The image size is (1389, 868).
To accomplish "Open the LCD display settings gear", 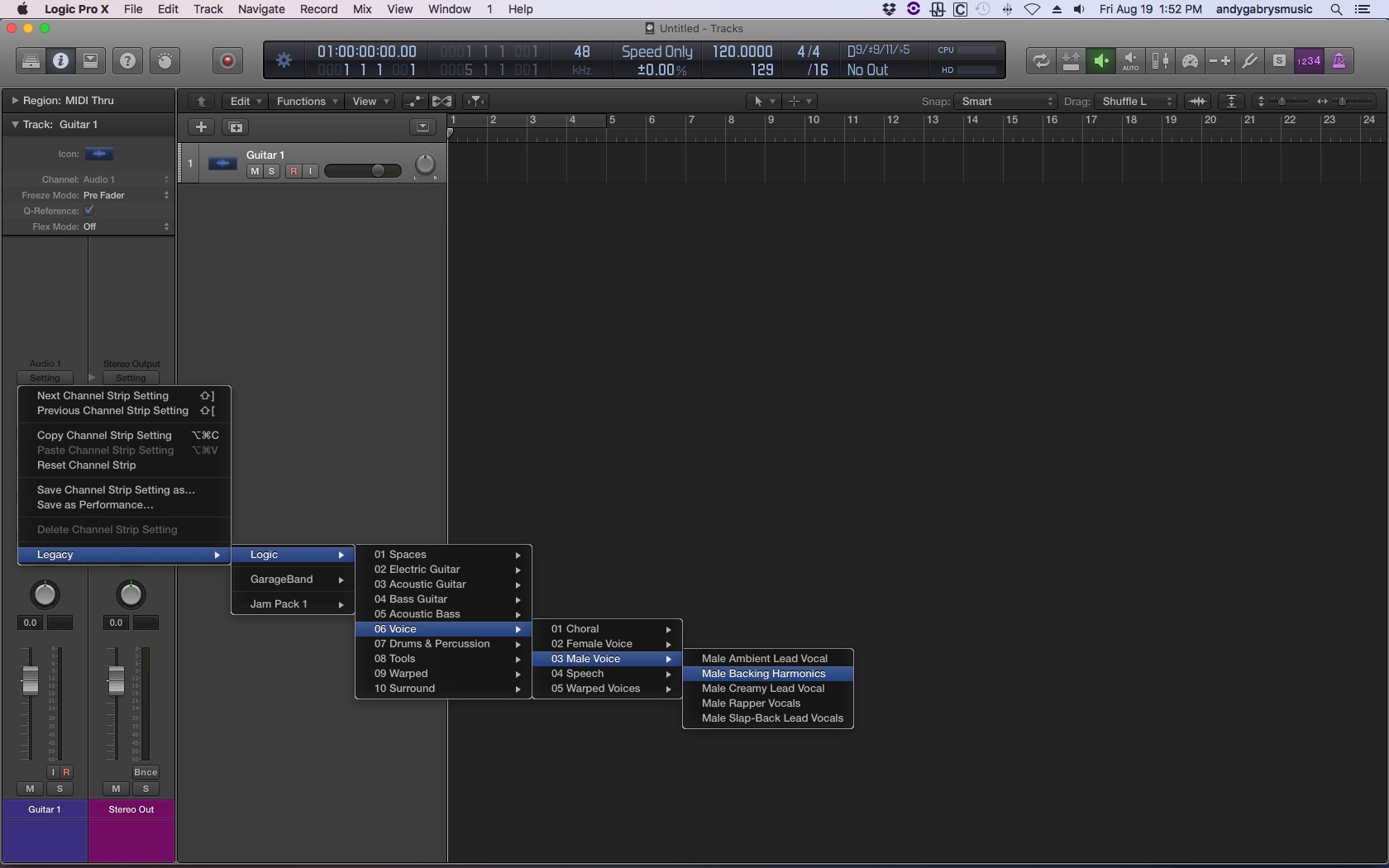I will 284,60.
